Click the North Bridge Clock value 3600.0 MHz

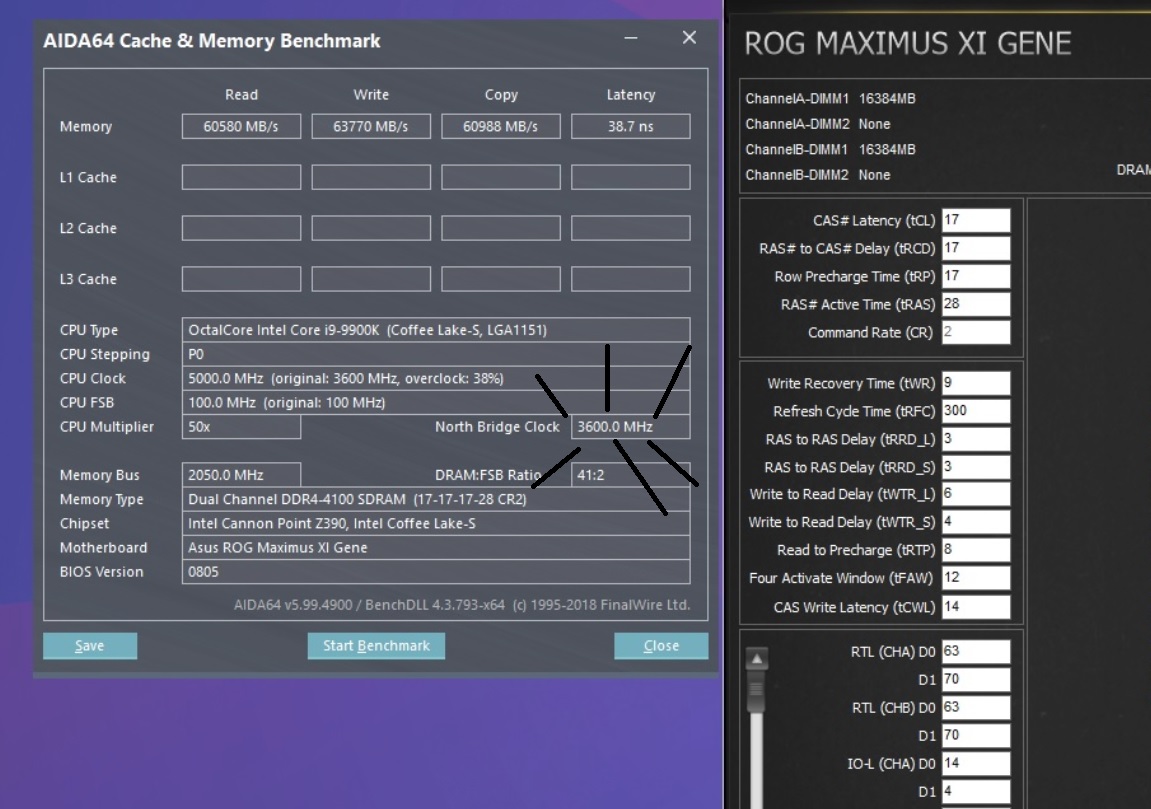coord(631,427)
